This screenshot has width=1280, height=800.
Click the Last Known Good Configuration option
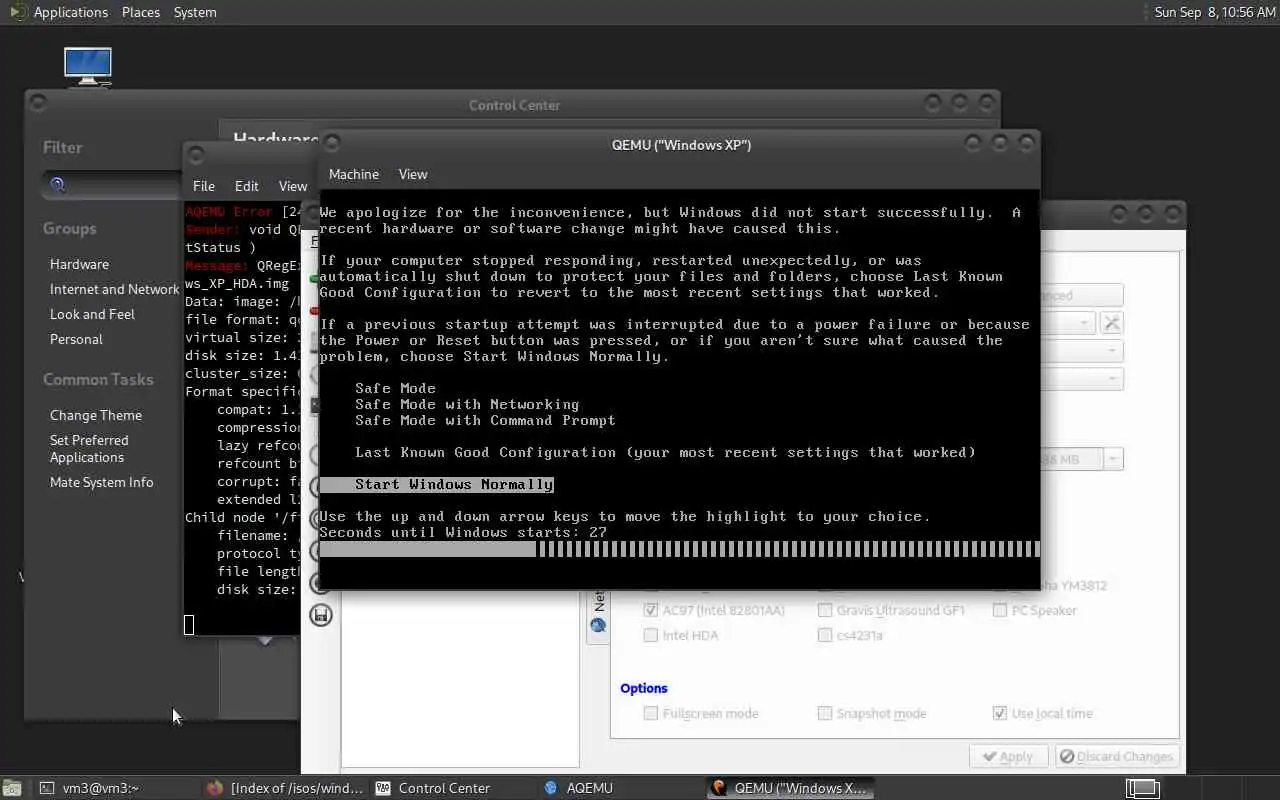[665, 452]
